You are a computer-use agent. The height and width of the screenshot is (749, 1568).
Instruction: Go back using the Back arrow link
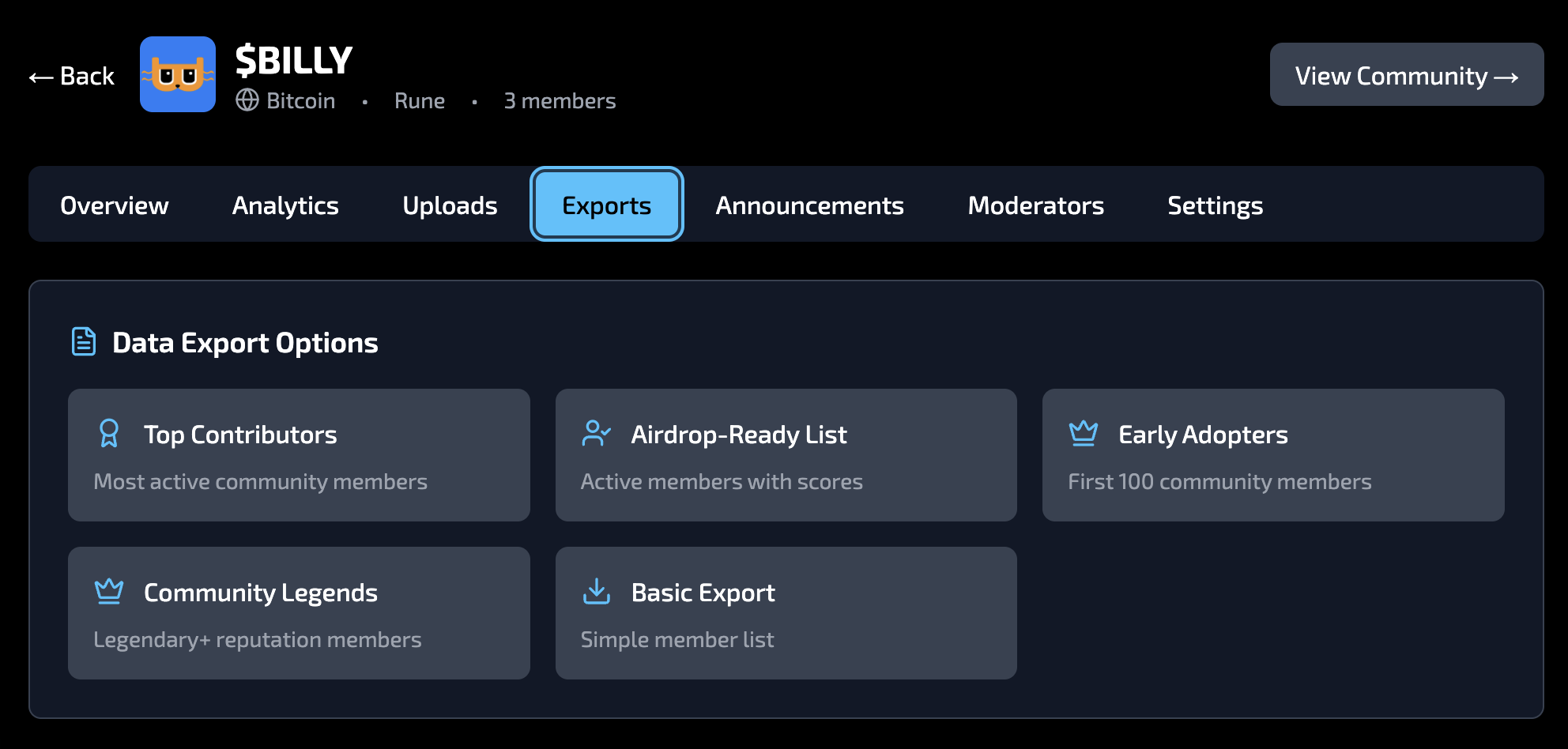click(72, 76)
